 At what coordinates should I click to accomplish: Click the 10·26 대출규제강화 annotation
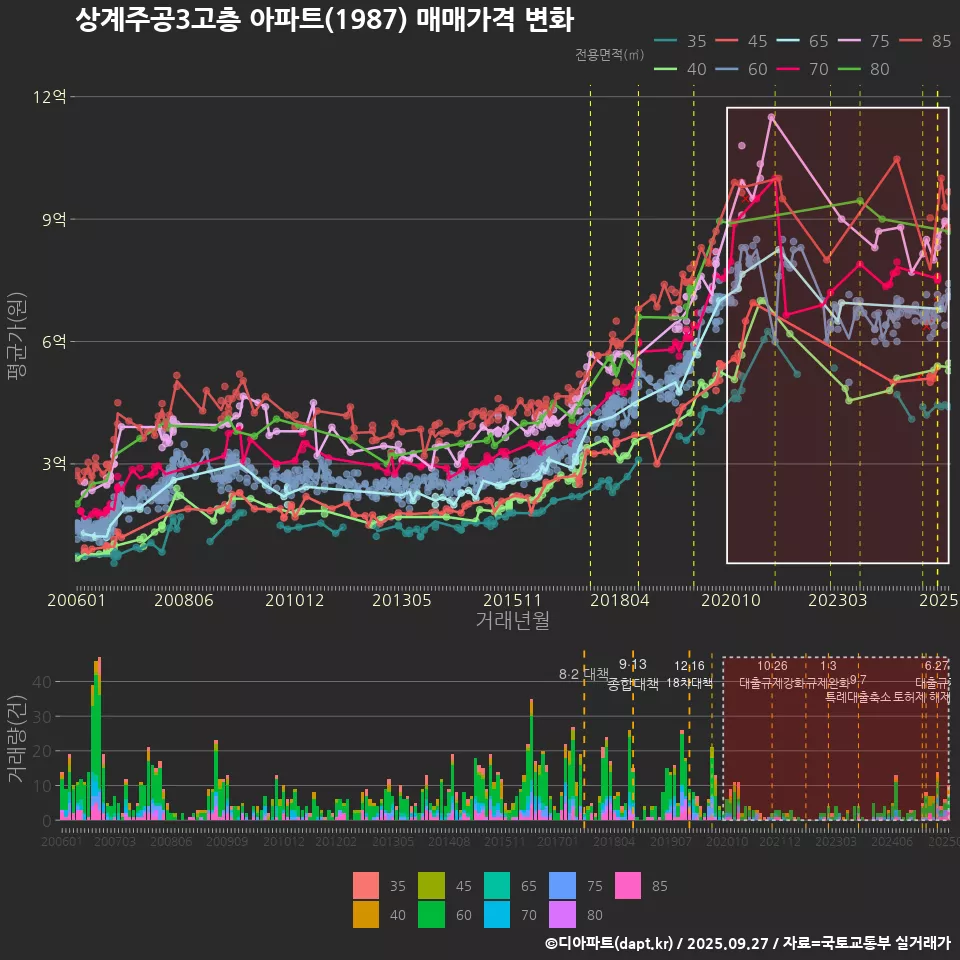(x=772, y=675)
